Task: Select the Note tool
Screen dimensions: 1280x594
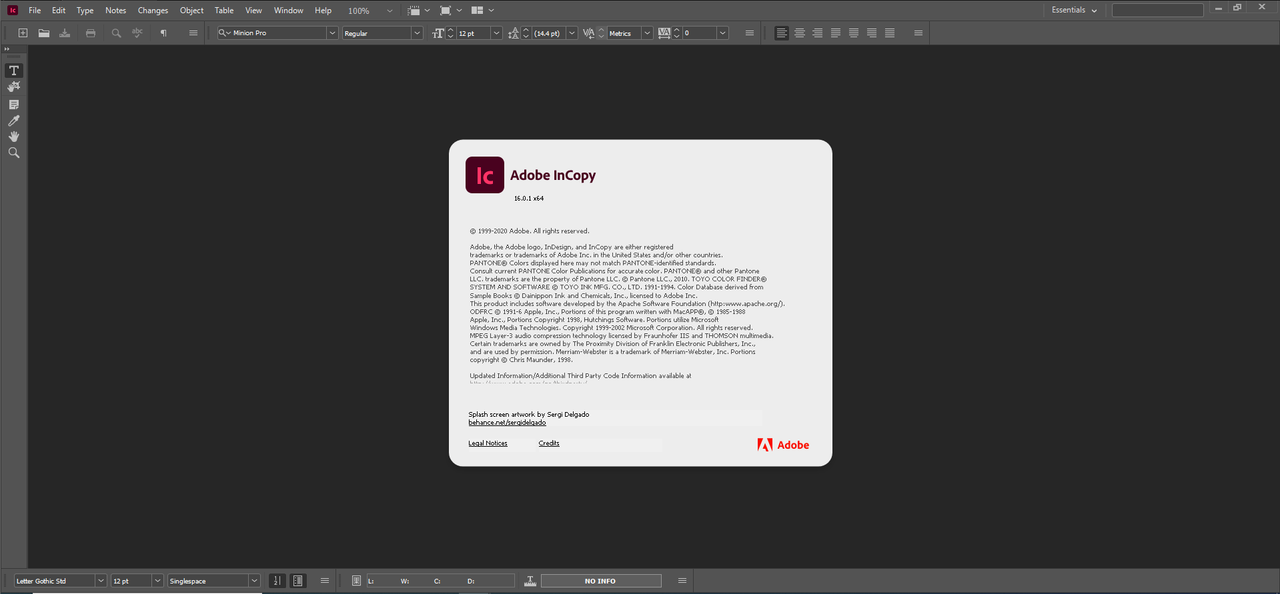Action: point(14,104)
